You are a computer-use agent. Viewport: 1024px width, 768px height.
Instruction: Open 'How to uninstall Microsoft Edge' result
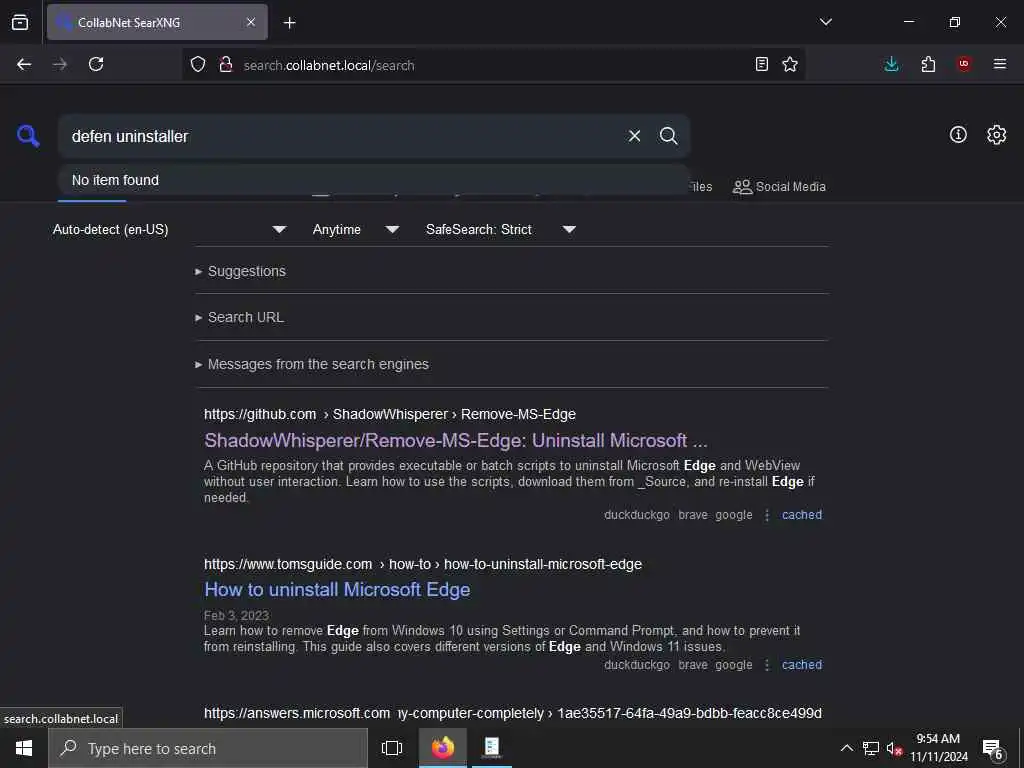(337, 590)
